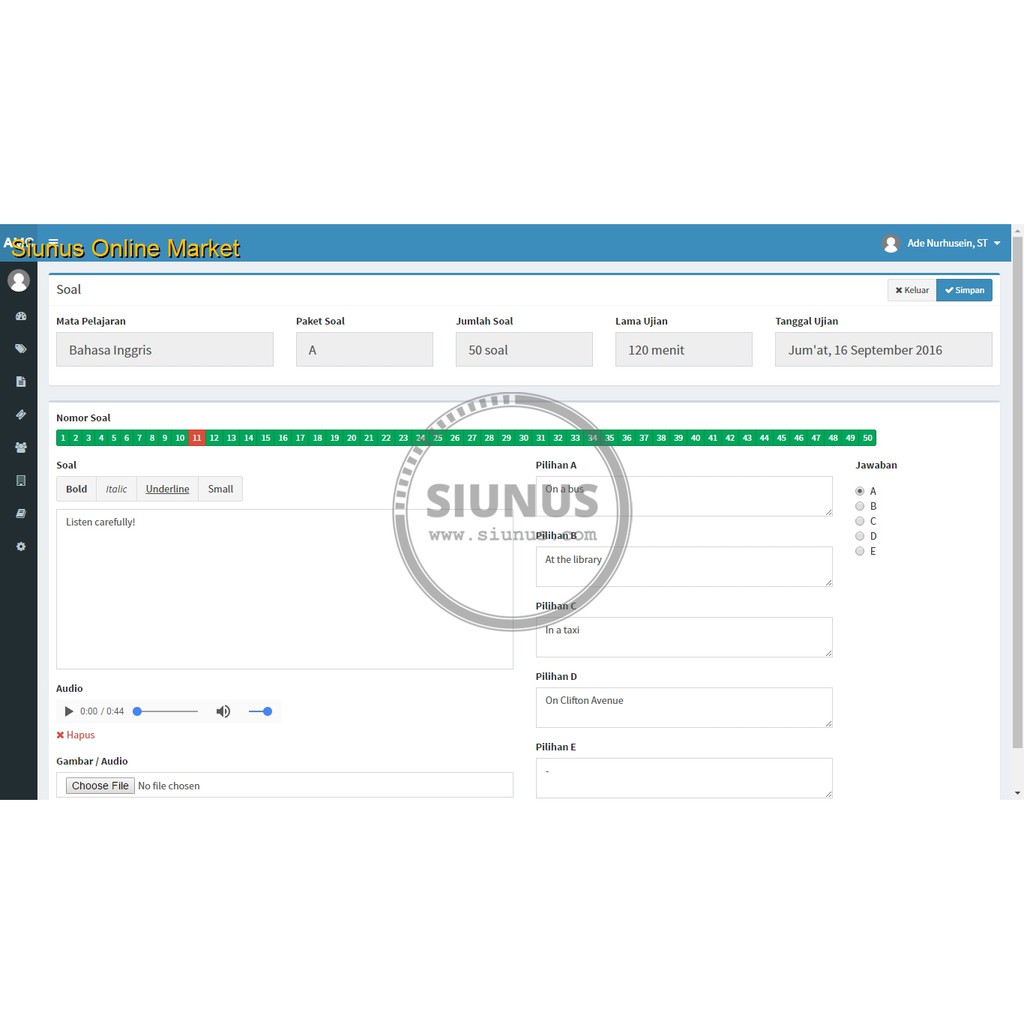Select answer E radio button
Viewport: 1024px width, 1024px height.
tap(859, 551)
